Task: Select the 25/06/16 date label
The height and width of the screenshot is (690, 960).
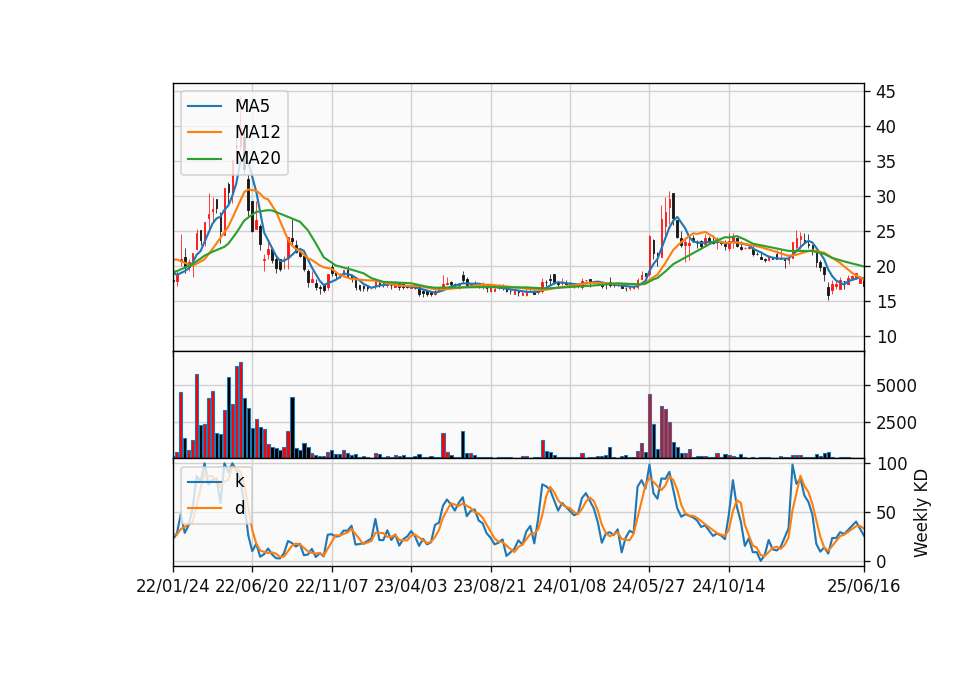Action: [864, 586]
